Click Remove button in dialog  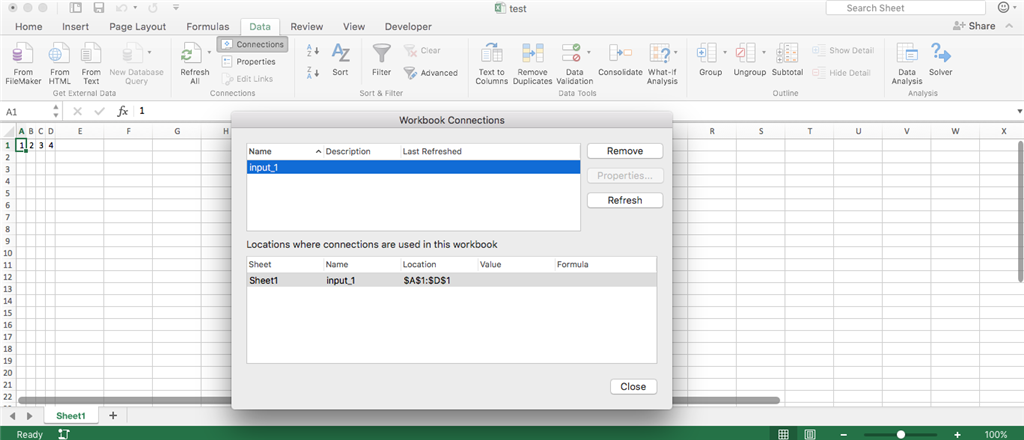tap(625, 151)
